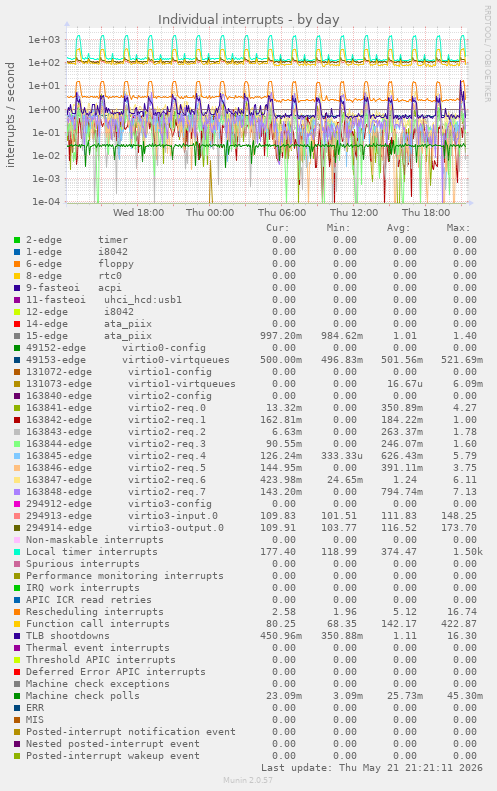Click the dark blue swatch beside TLB shootdowns
Viewport: 497px width, 791px height.
click(x=17, y=636)
